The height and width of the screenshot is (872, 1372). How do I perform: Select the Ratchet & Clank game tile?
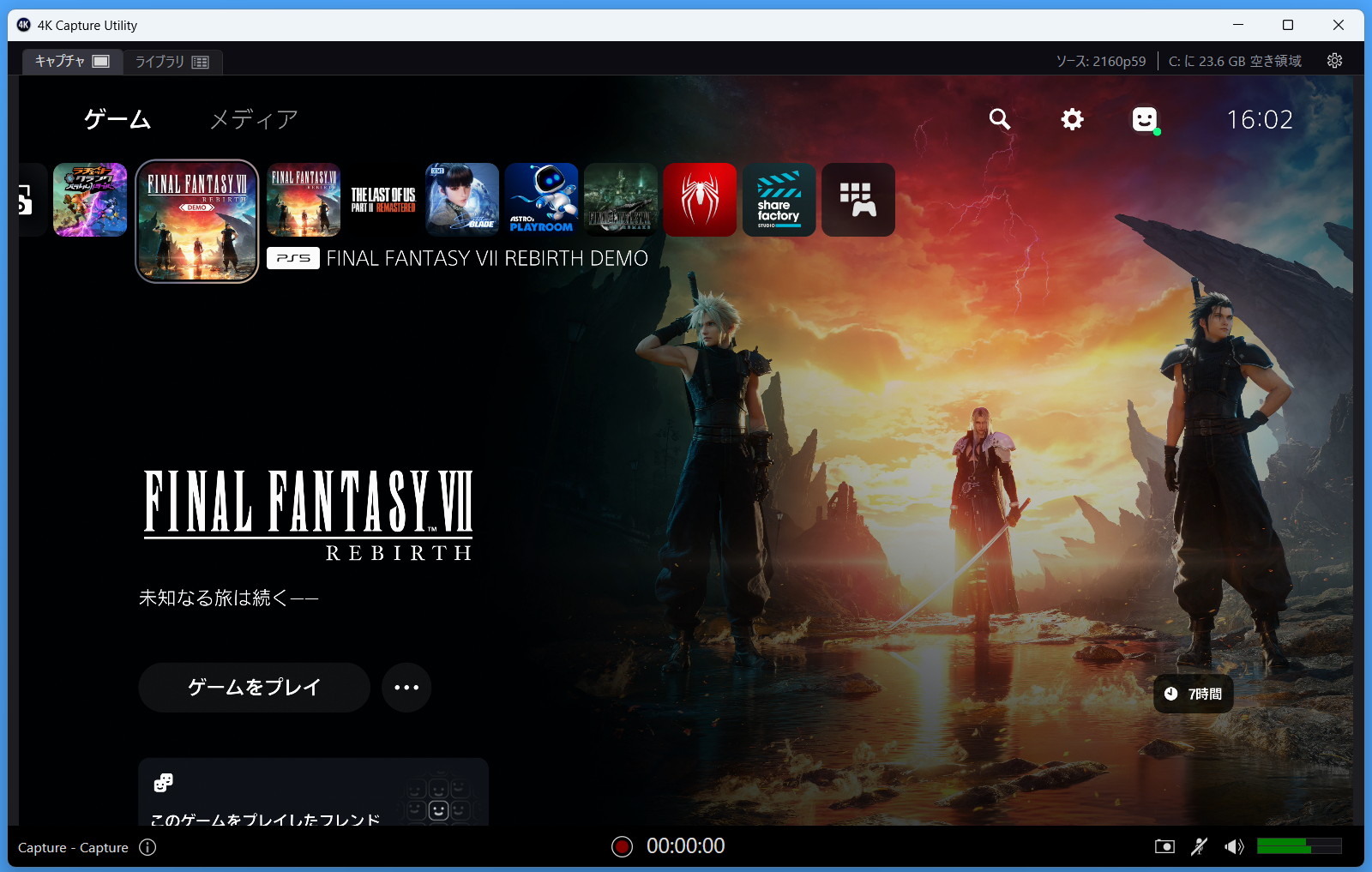coord(90,200)
